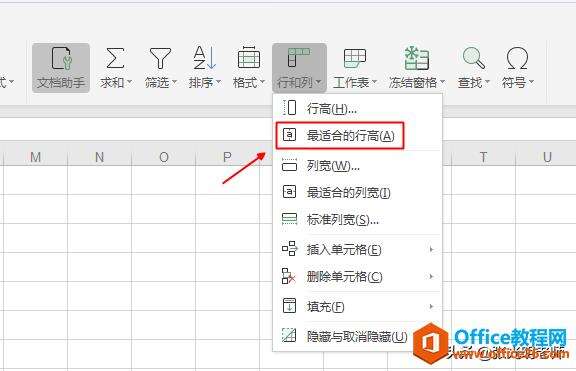The width and height of the screenshot is (576, 371).
Task: Click the 插入单元格(E) label text
Action: (344, 250)
